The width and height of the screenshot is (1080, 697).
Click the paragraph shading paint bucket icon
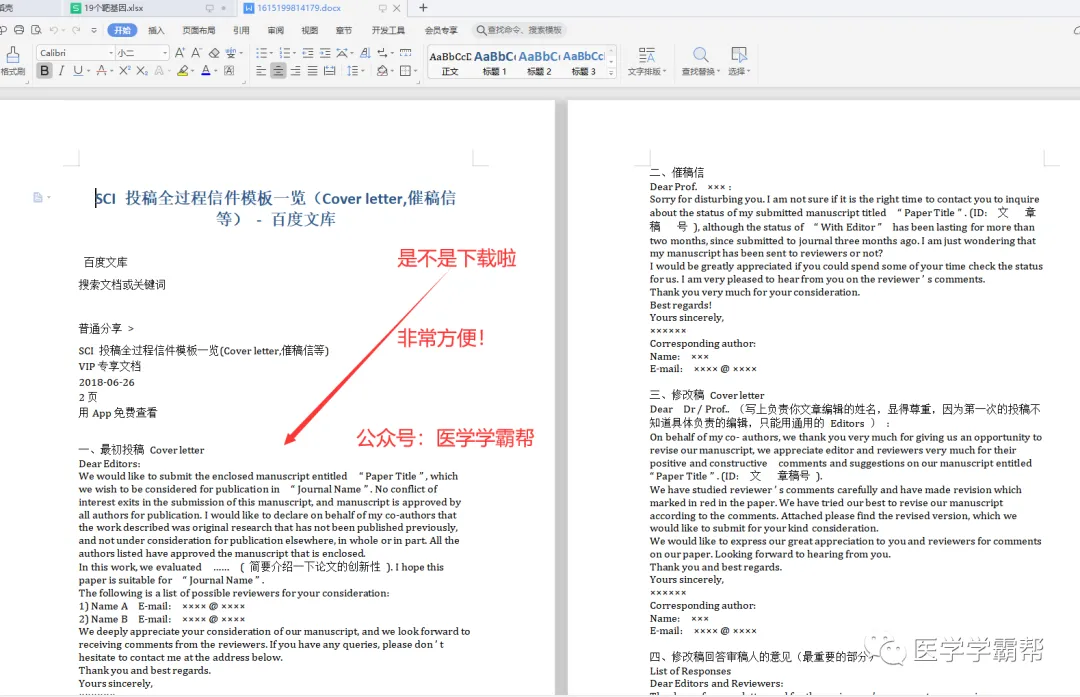pos(382,70)
